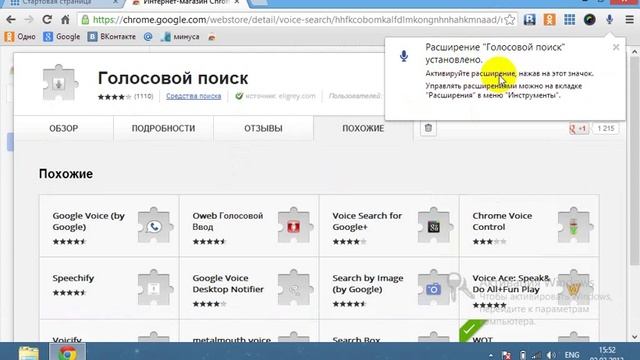Click the Google +1 button

click(x=578, y=129)
